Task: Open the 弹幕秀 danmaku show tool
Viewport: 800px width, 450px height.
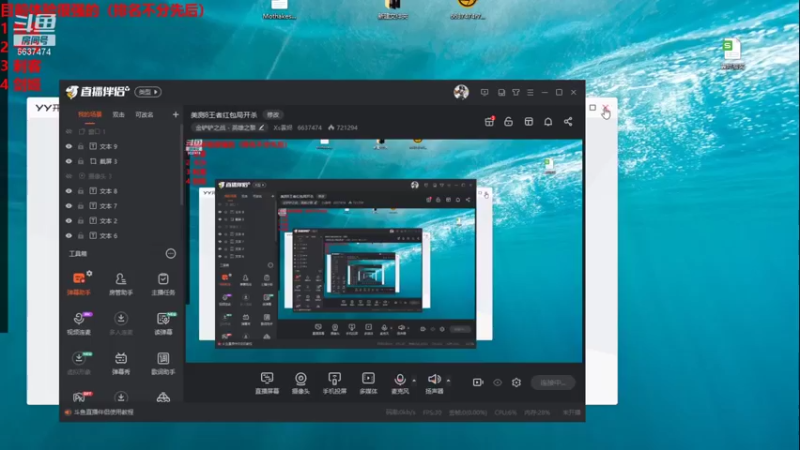Action: coord(121,363)
